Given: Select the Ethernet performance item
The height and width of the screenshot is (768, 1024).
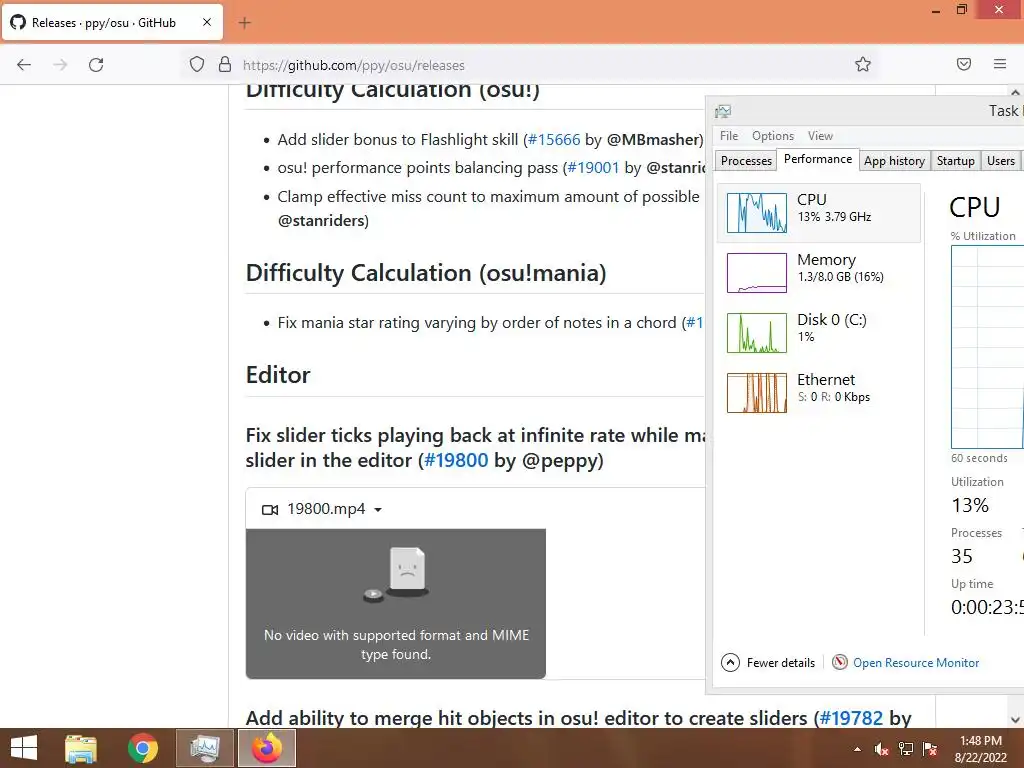Looking at the screenshot, I should (819, 393).
